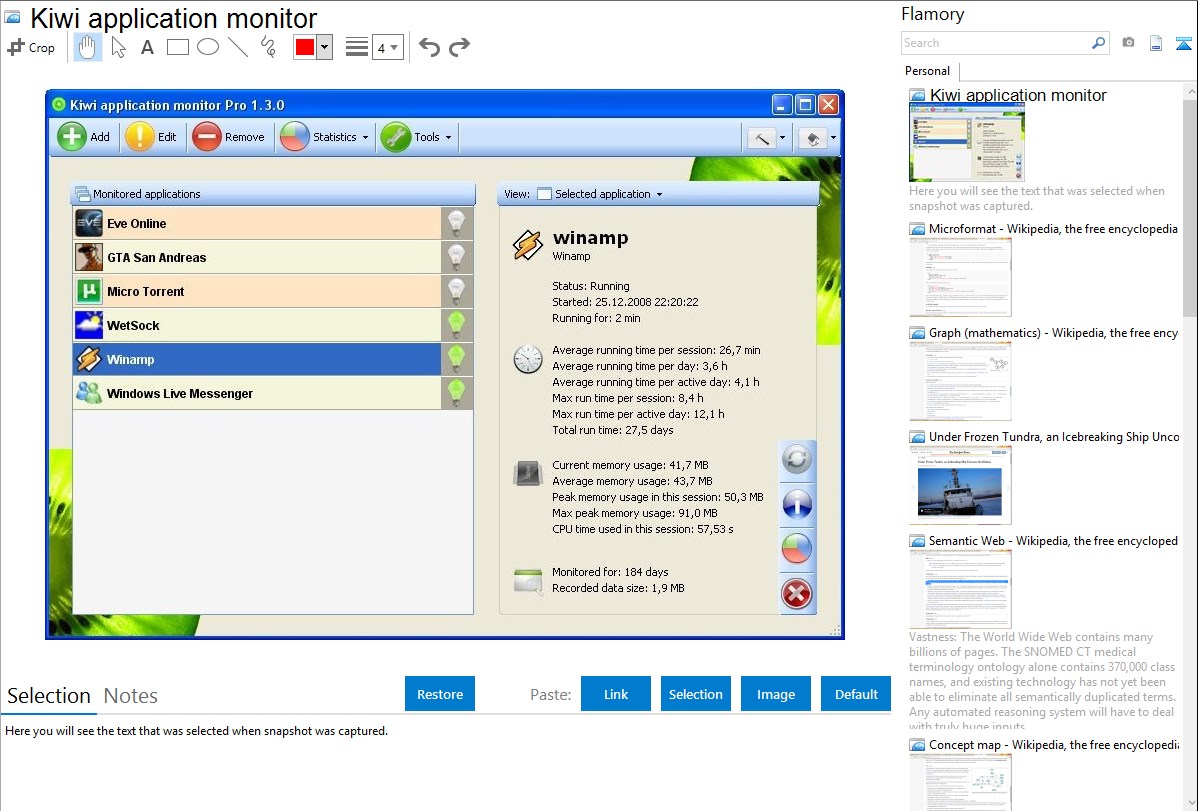The width and height of the screenshot is (1198, 811).
Task: Open the Statistics dropdown menu
Action: [325, 138]
